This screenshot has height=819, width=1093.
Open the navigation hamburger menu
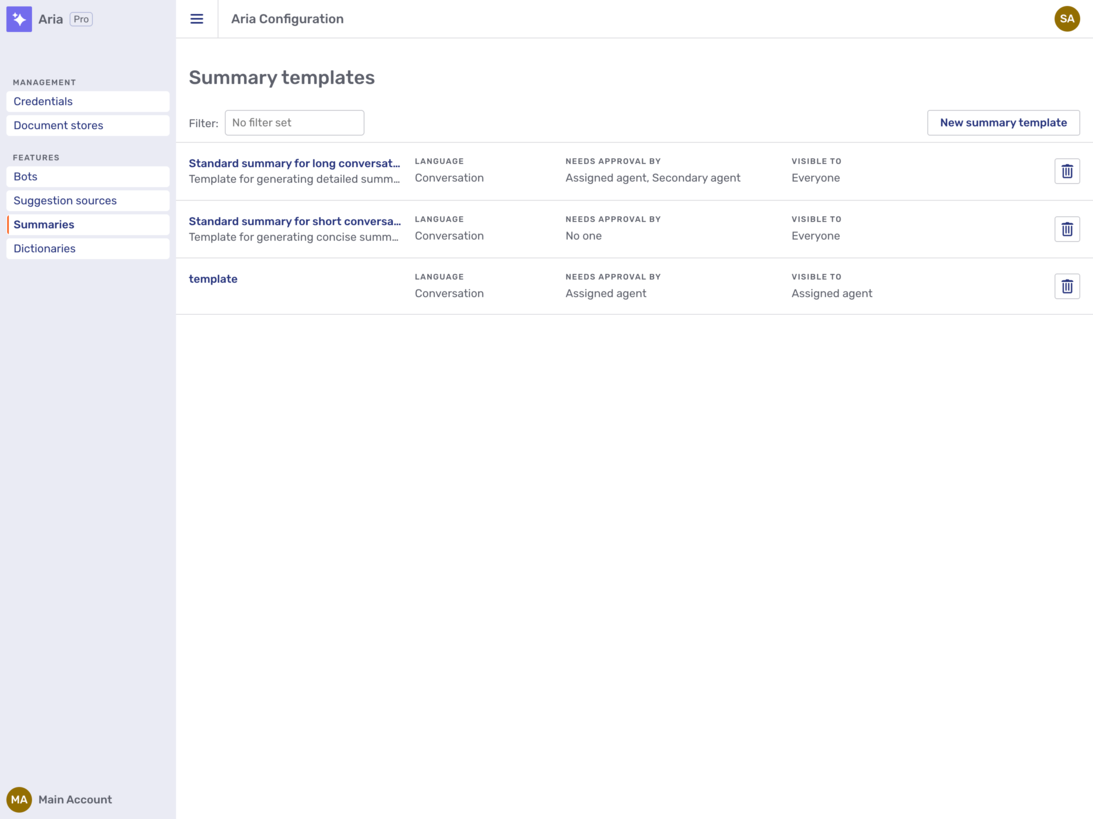(196, 18)
